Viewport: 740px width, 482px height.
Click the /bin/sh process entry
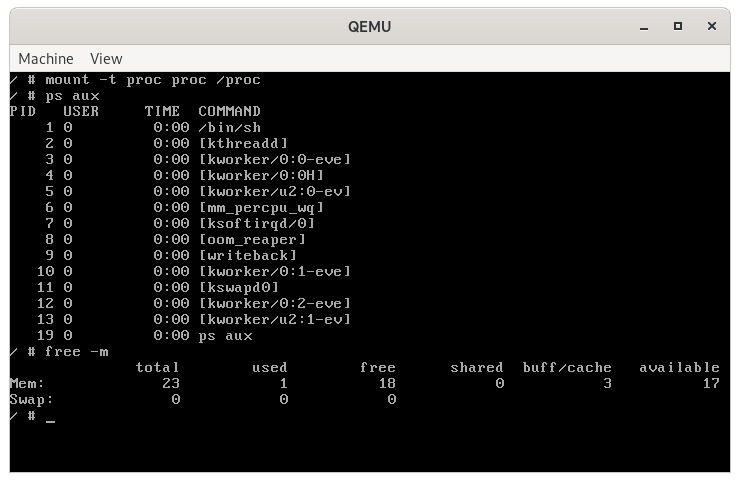coord(229,128)
